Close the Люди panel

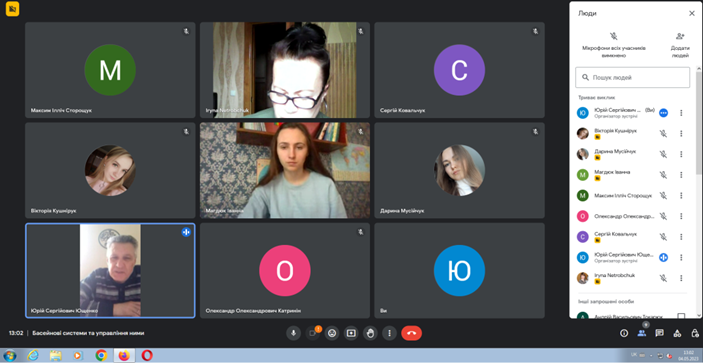point(692,13)
